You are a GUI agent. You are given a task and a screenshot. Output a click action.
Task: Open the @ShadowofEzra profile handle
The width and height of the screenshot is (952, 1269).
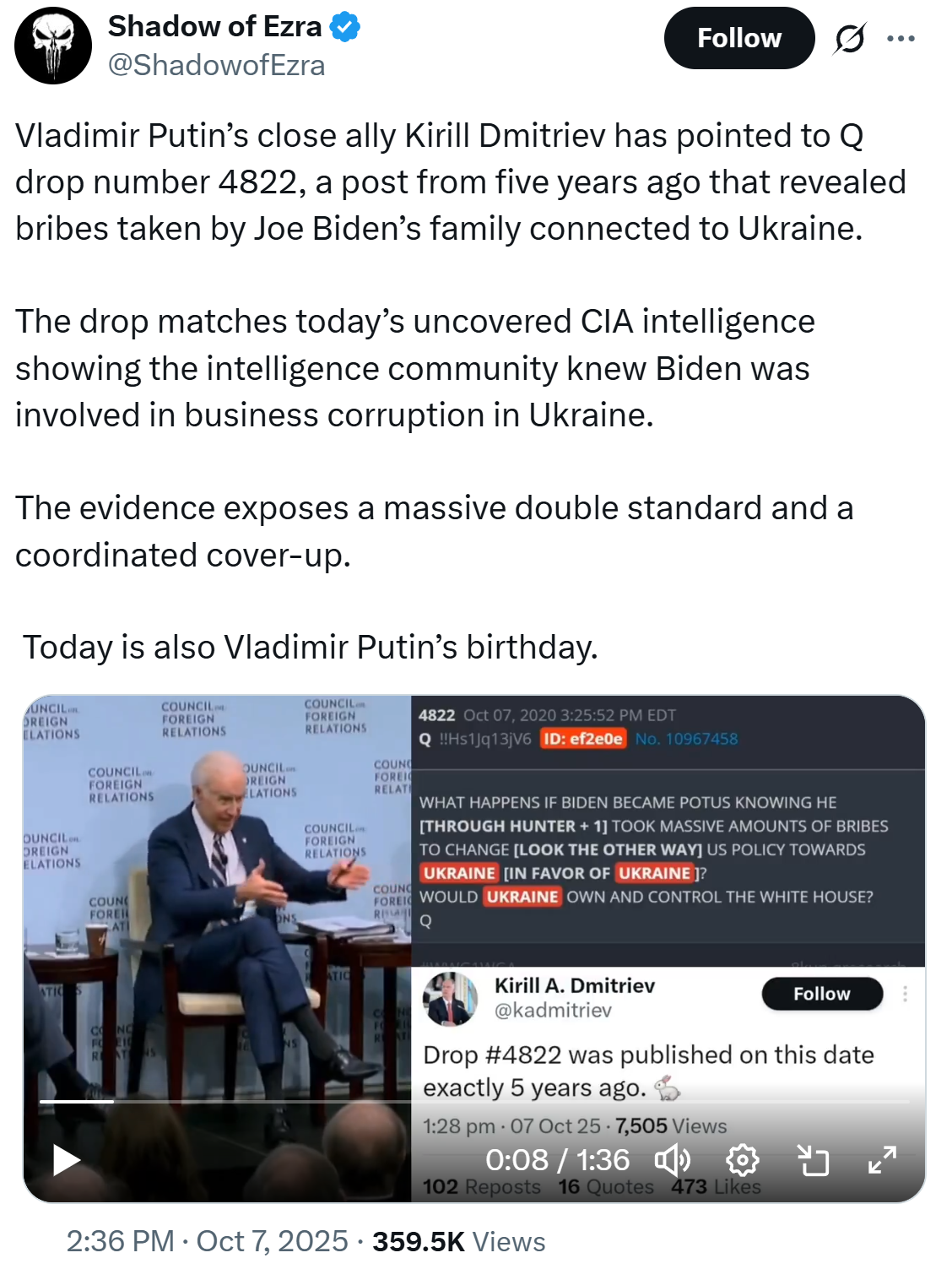coord(219,62)
